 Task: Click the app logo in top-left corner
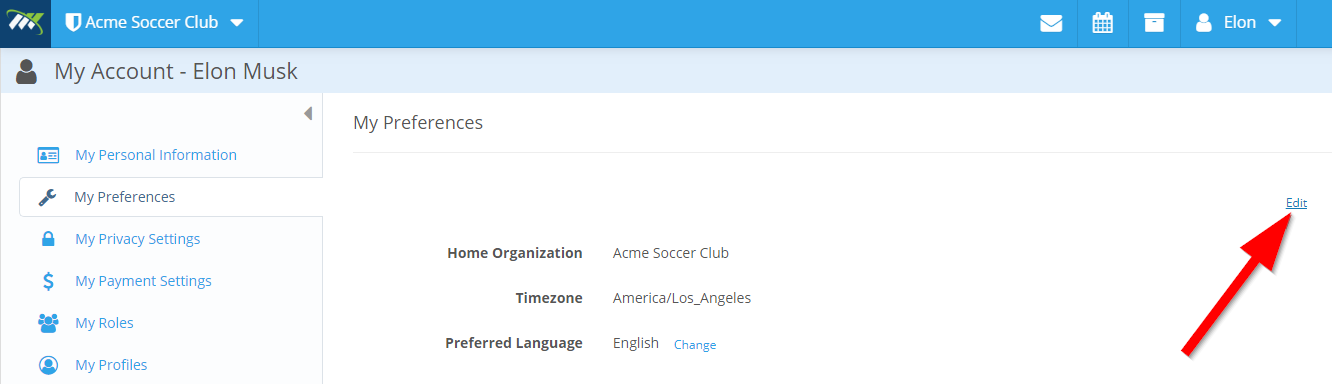[25, 23]
